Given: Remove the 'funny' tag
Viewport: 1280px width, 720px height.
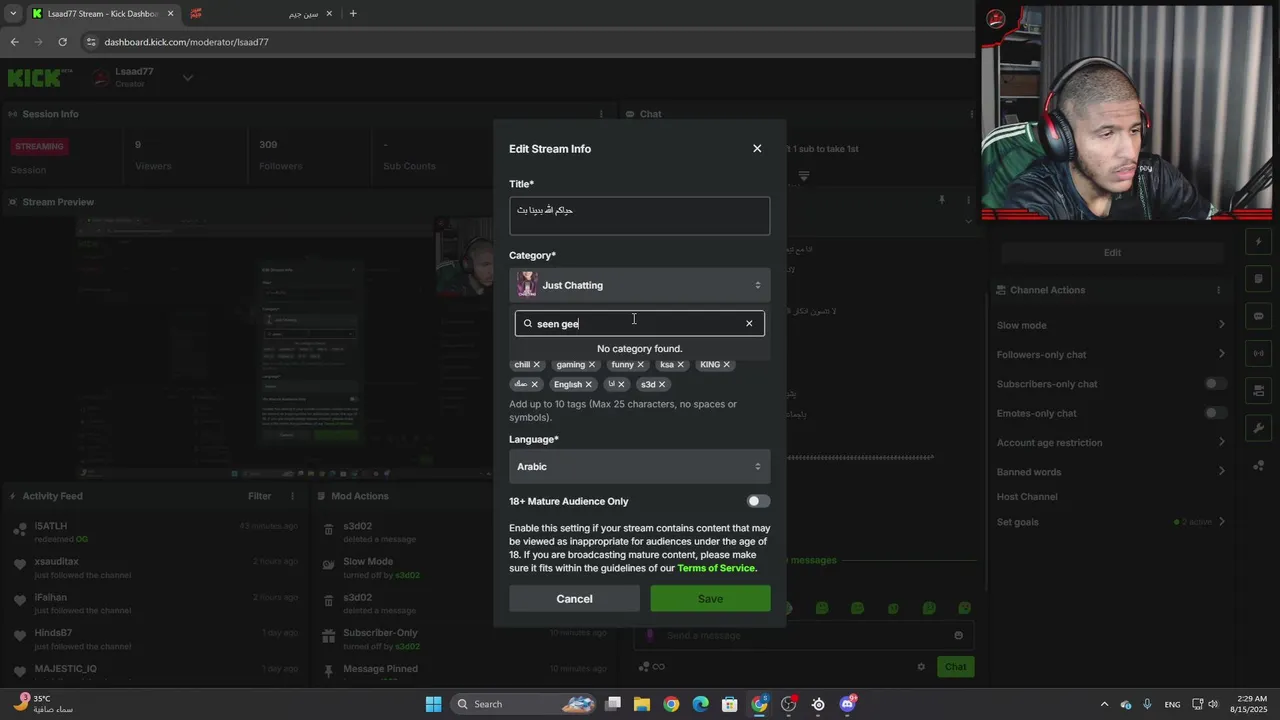Looking at the screenshot, I should coord(641,365).
